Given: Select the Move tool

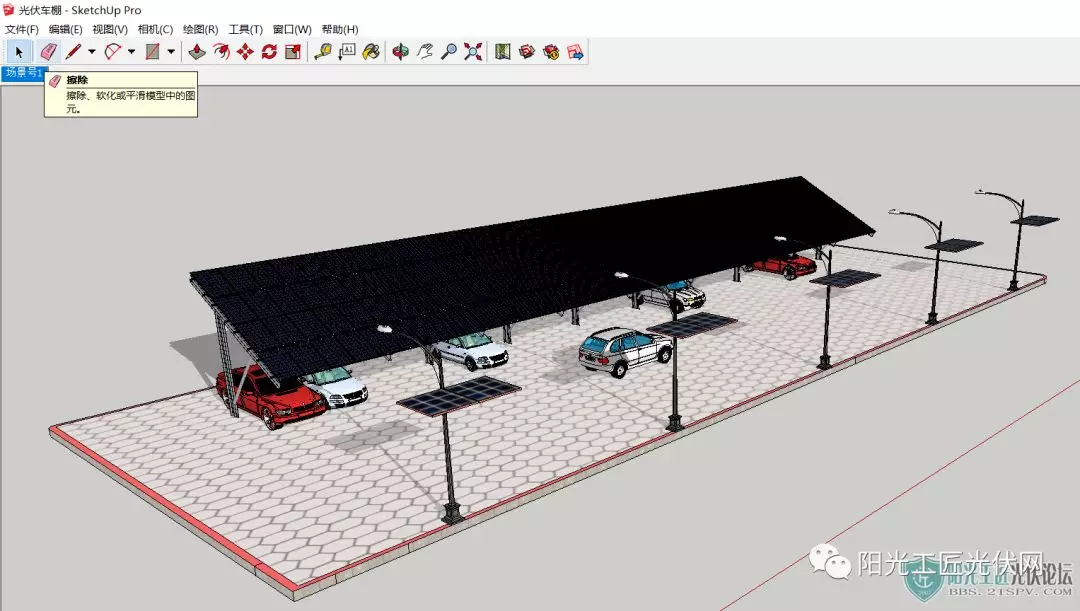Looking at the screenshot, I should (245, 52).
